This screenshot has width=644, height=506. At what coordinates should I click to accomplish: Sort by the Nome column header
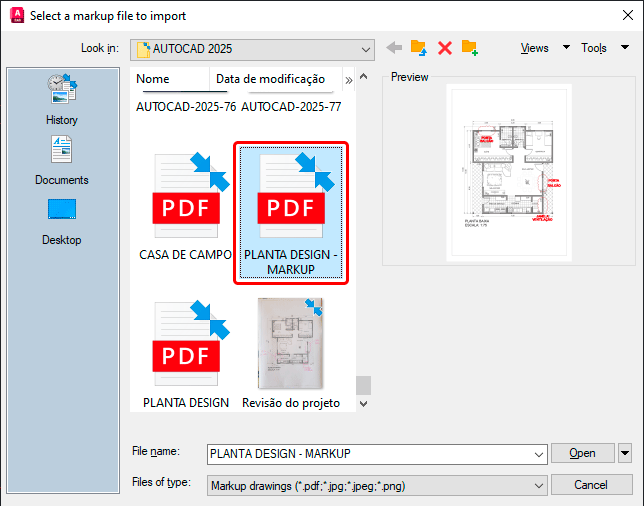170,79
